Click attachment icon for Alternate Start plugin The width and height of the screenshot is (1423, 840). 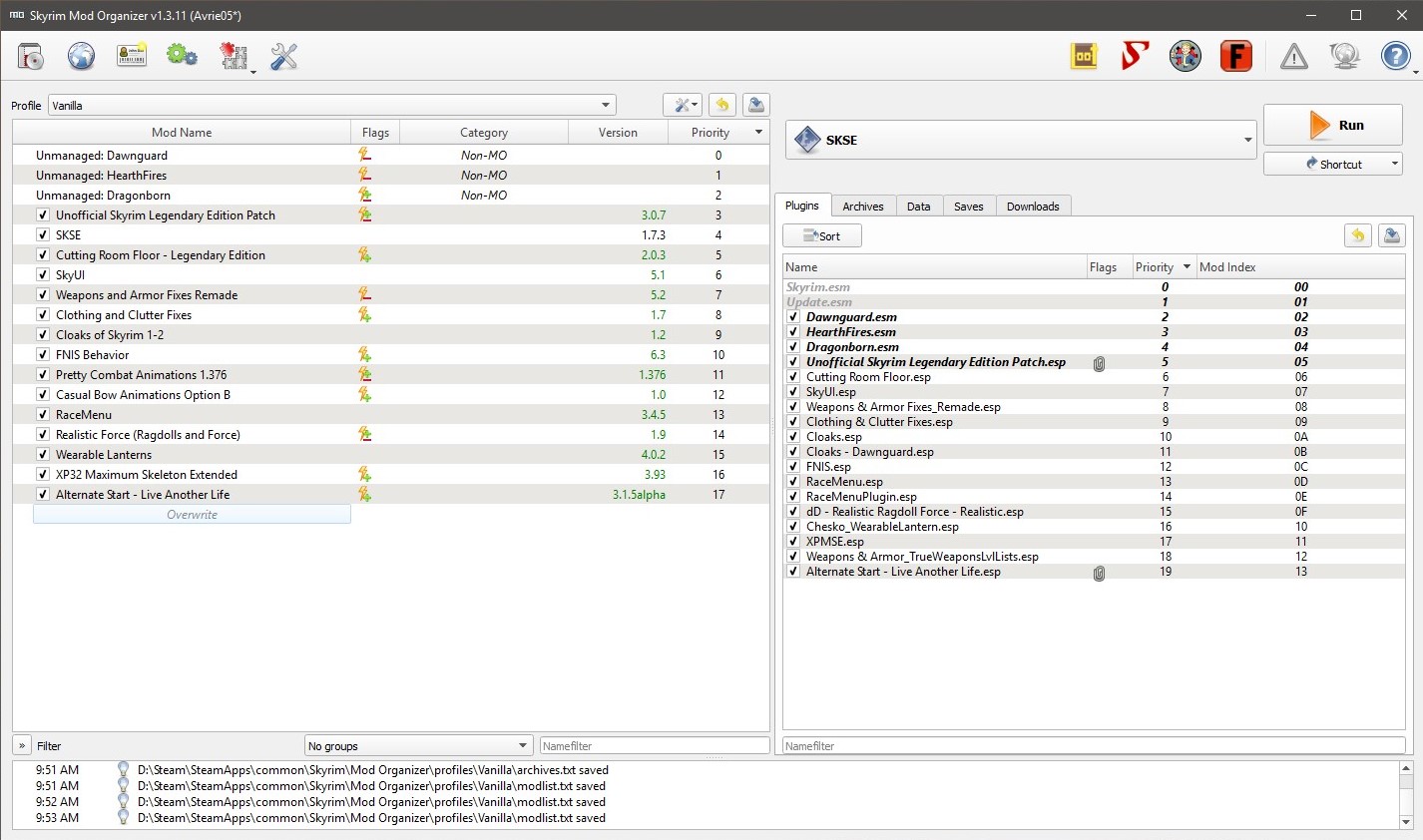click(x=1099, y=573)
